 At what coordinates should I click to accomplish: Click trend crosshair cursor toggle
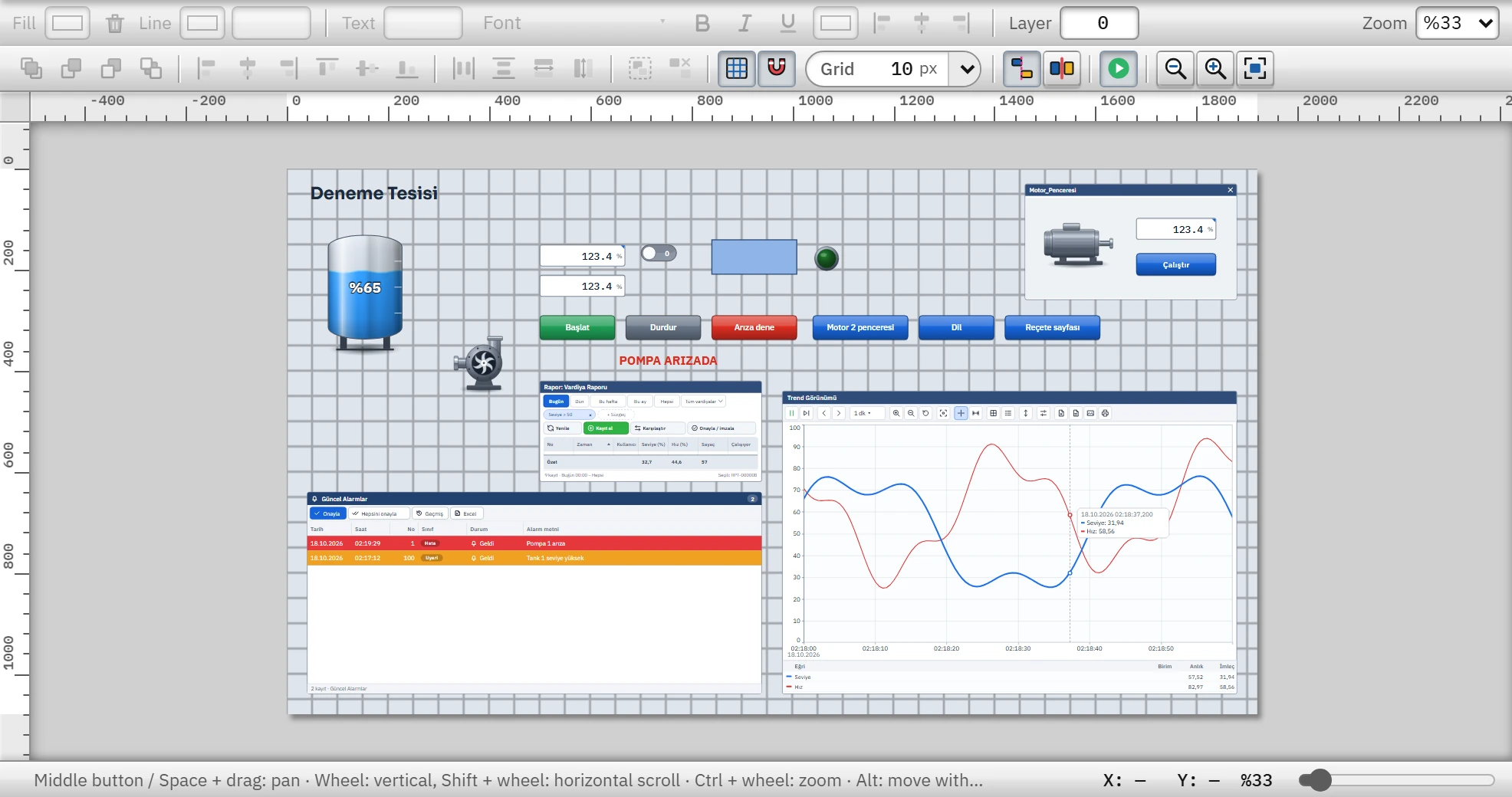click(x=961, y=413)
